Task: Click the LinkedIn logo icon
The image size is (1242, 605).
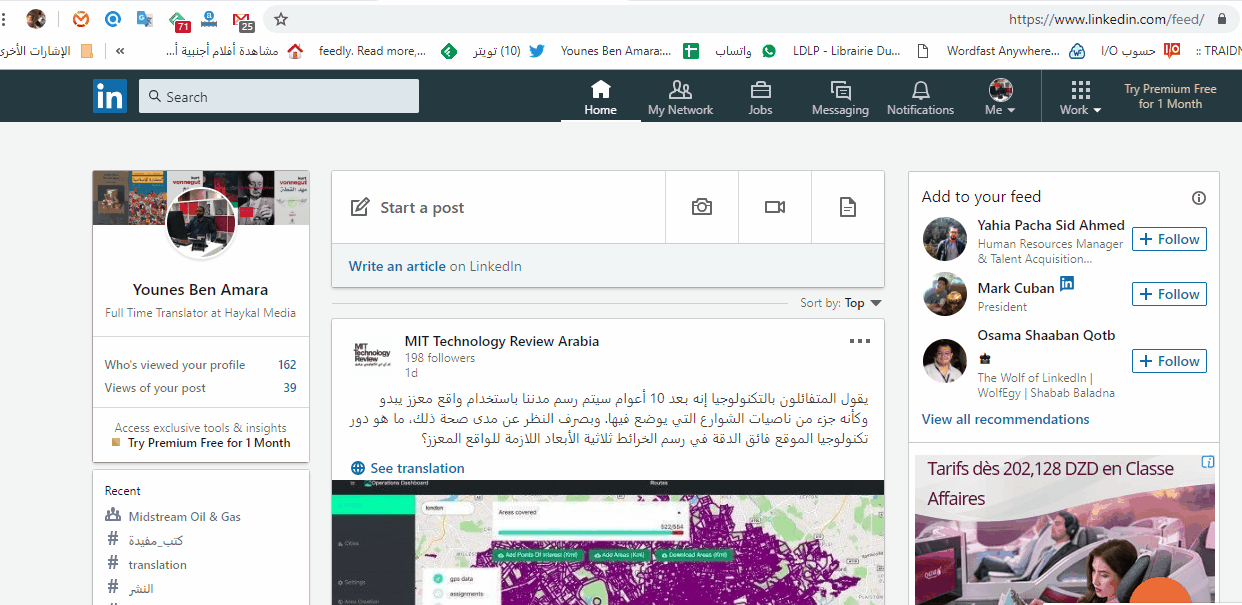Action: 110,96
